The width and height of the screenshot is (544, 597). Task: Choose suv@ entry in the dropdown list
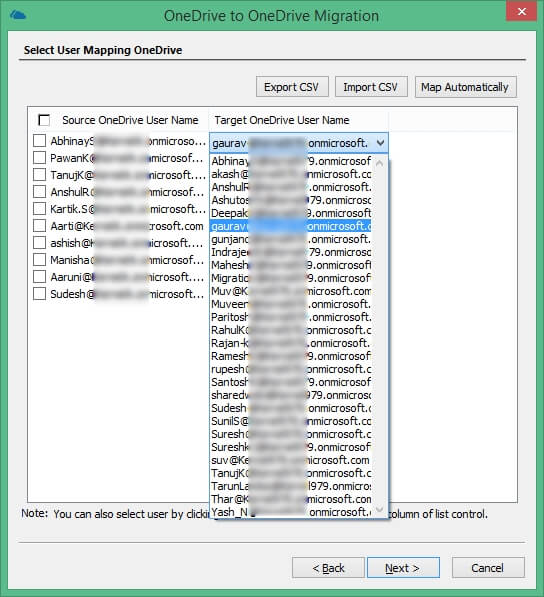point(291,460)
